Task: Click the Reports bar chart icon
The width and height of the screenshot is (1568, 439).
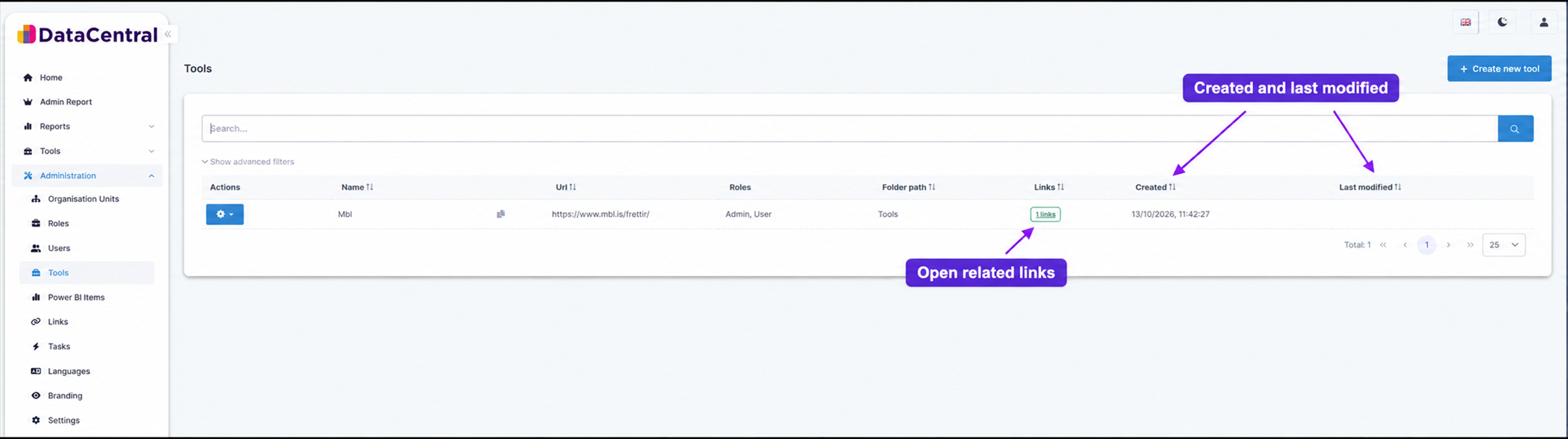Action: 28,126
